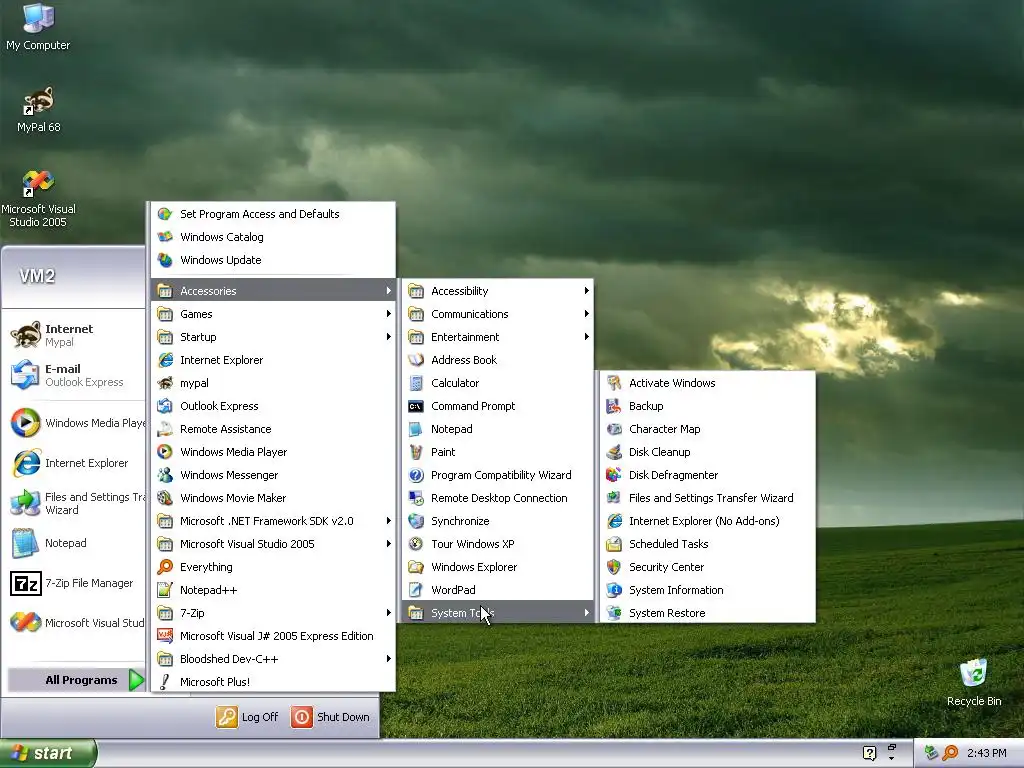Image resolution: width=1024 pixels, height=768 pixels.
Task: Click the 7-Zip File Manager pinned icon
Action: [25, 583]
